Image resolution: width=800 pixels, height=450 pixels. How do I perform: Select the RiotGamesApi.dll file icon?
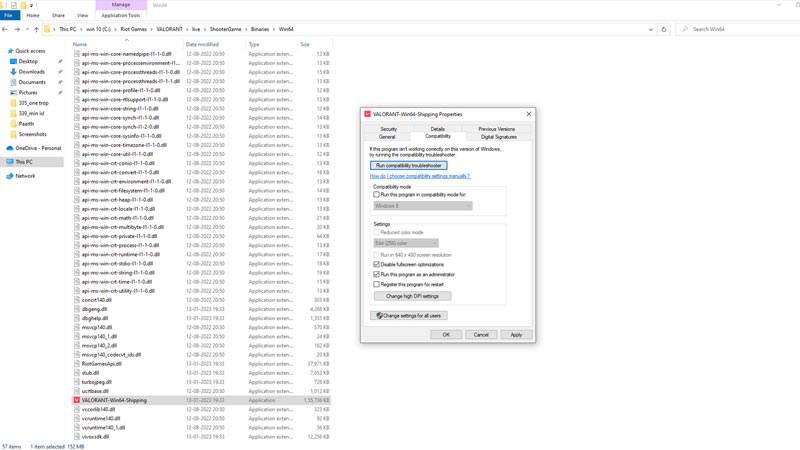[77, 364]
